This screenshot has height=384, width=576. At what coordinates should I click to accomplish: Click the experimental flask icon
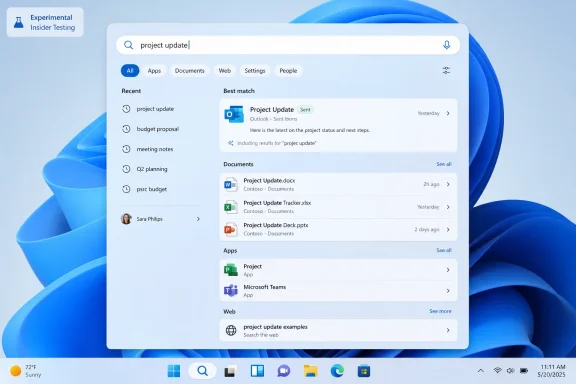point(19,22)
